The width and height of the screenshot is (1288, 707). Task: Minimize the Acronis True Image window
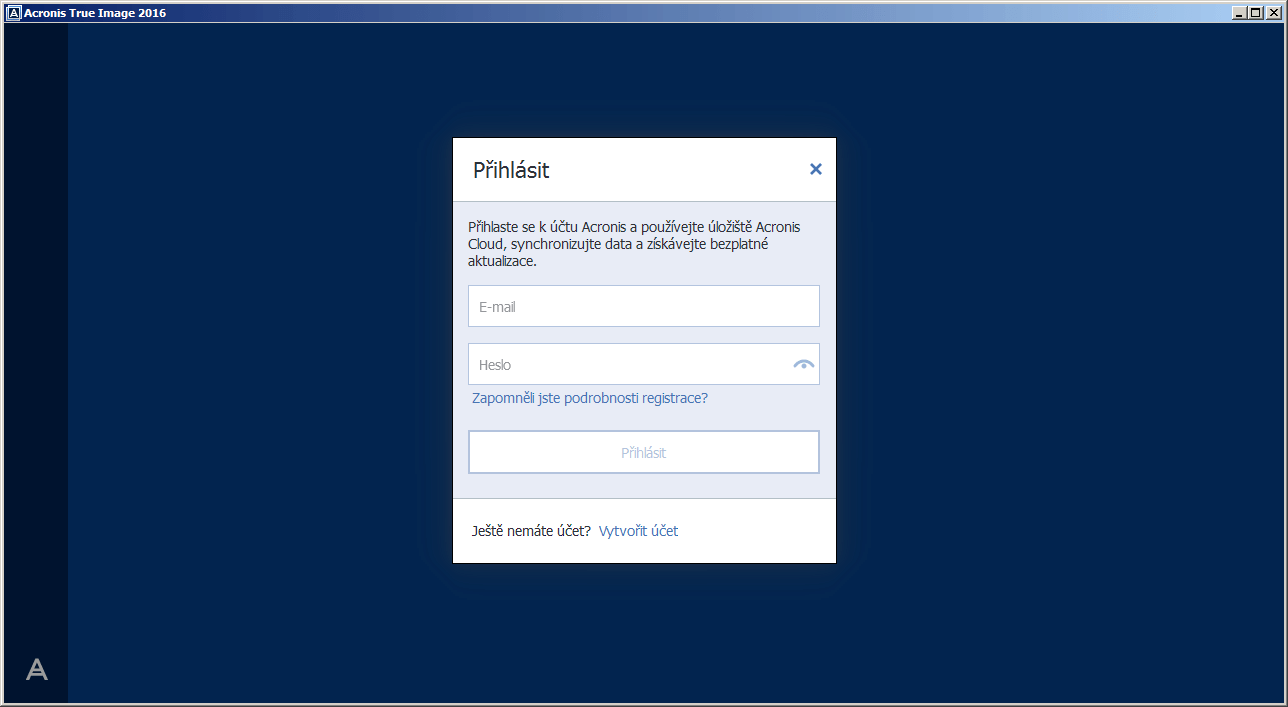pos(1240,13)
